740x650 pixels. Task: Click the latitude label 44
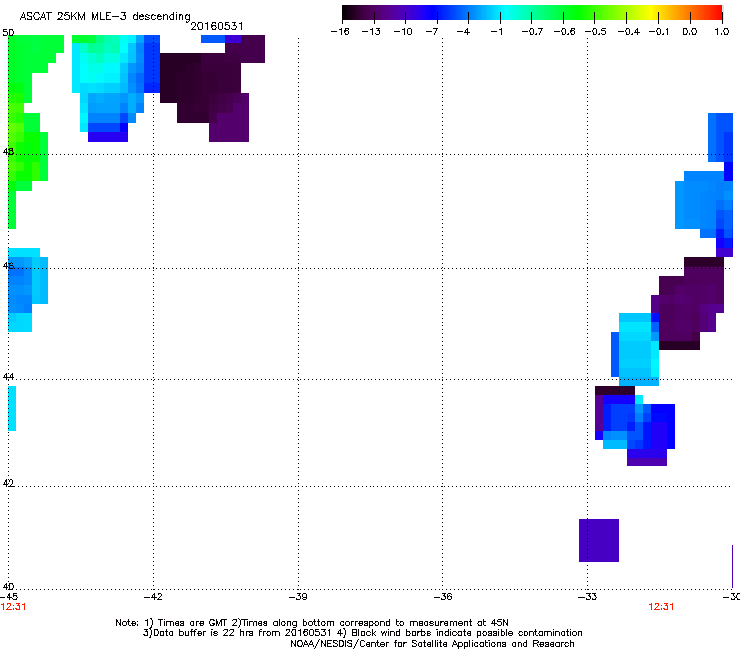tap(8, 377)
